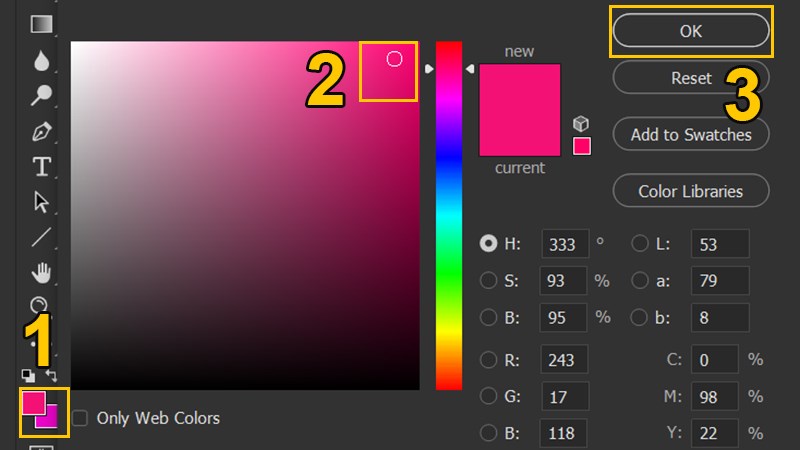Open Color Libraries
This screenshot has height=450, width=800.
(x=690, y=191)
